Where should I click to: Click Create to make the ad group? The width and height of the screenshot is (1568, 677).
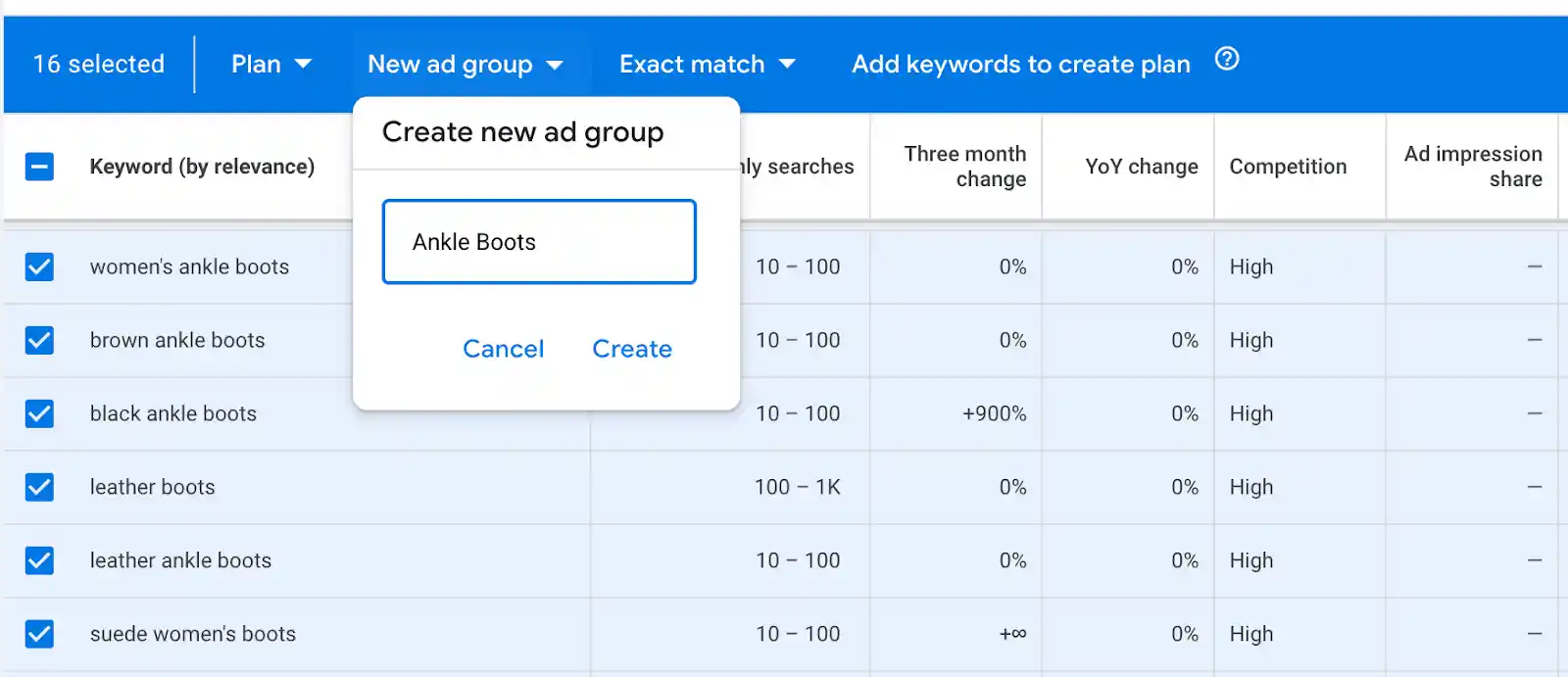632,349
